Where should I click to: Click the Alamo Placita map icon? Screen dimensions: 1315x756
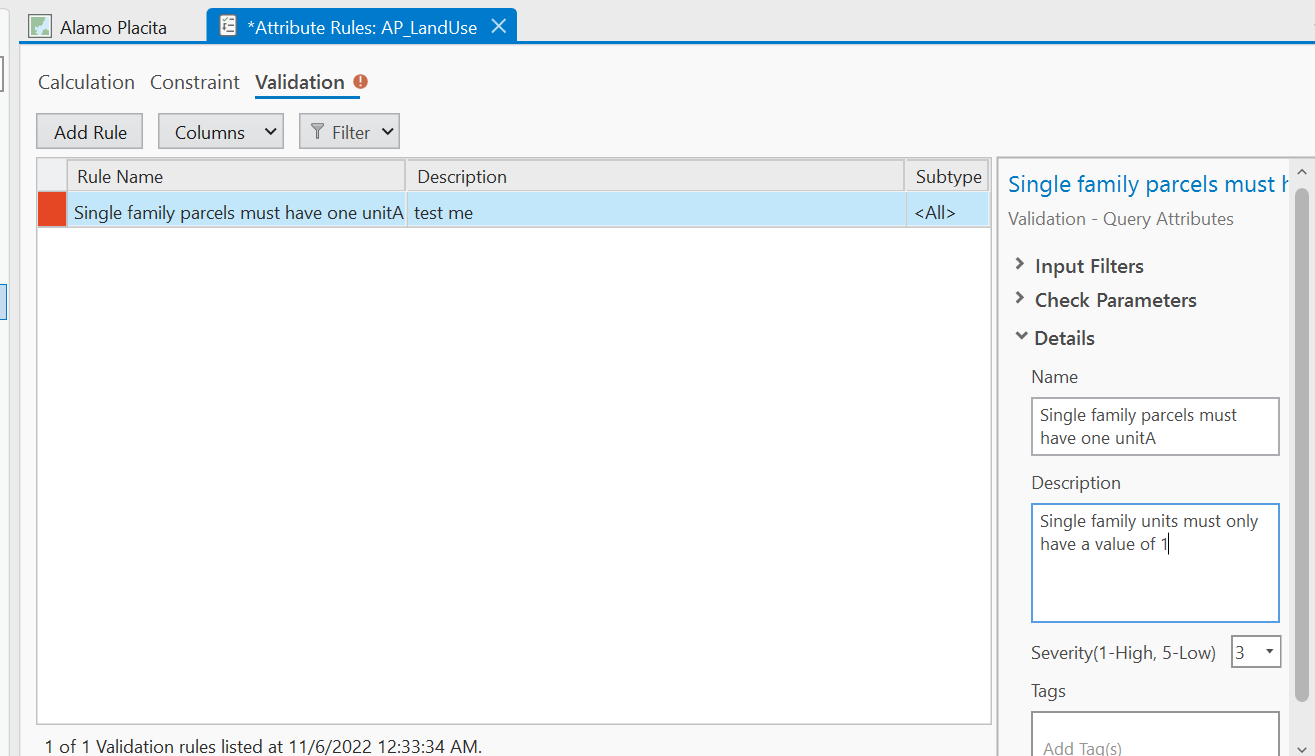click(x=39, y=27)
